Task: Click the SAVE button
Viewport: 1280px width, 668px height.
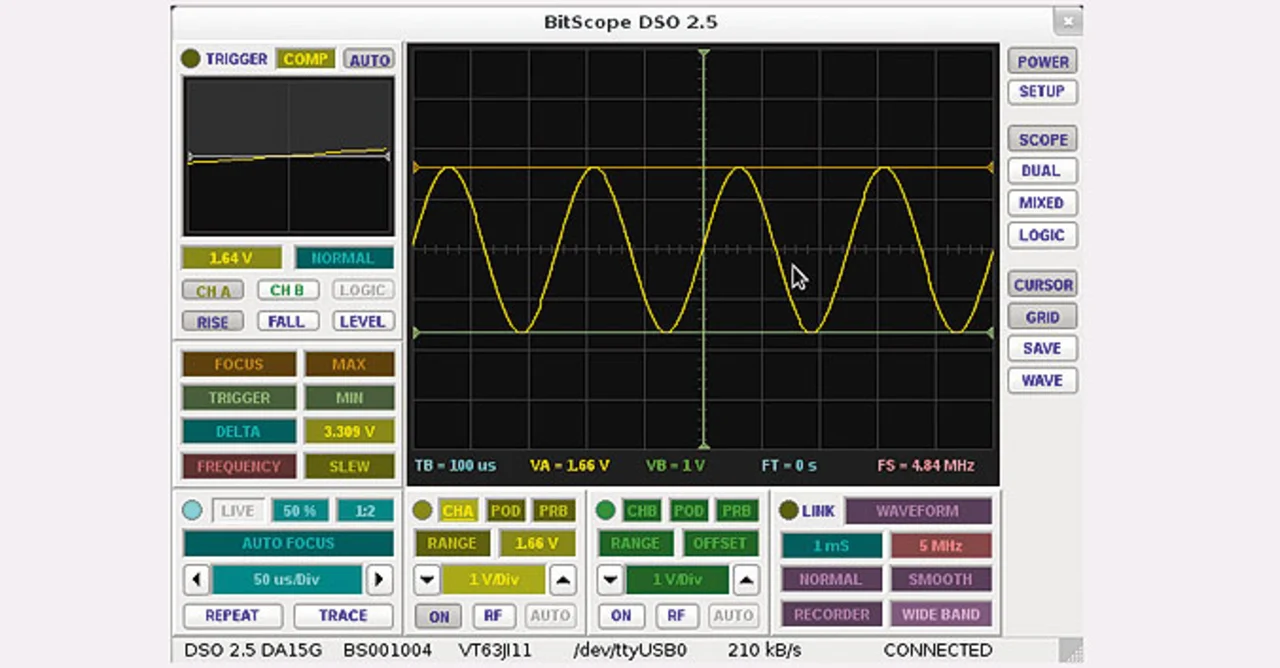Action: (1042, 348)
